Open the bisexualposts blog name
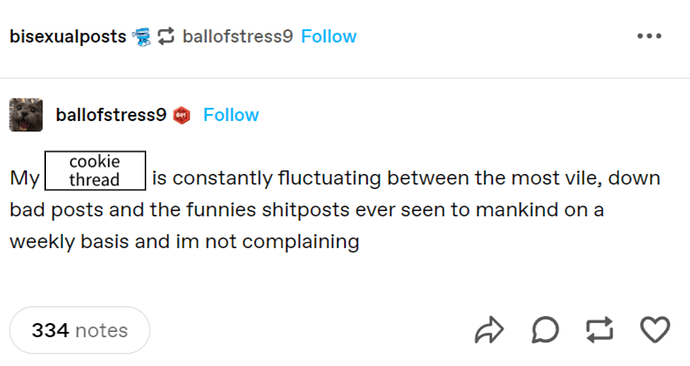The width and height of the screenshot is (690, 366). click(x=68, y=37)
